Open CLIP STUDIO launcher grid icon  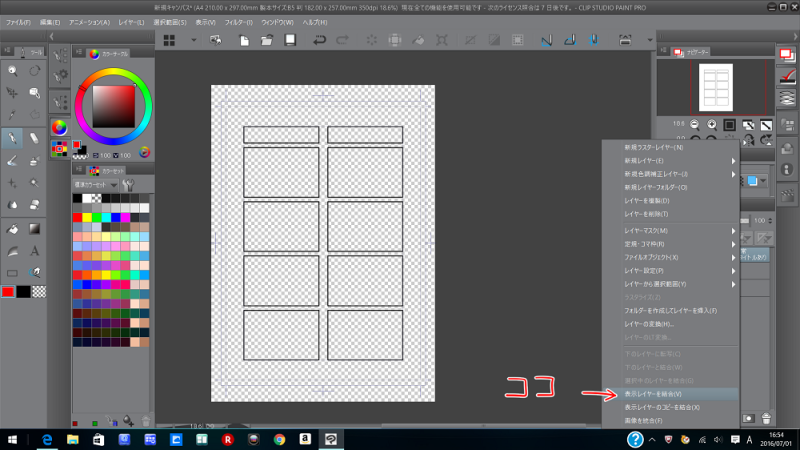click(x=169, y=40)
